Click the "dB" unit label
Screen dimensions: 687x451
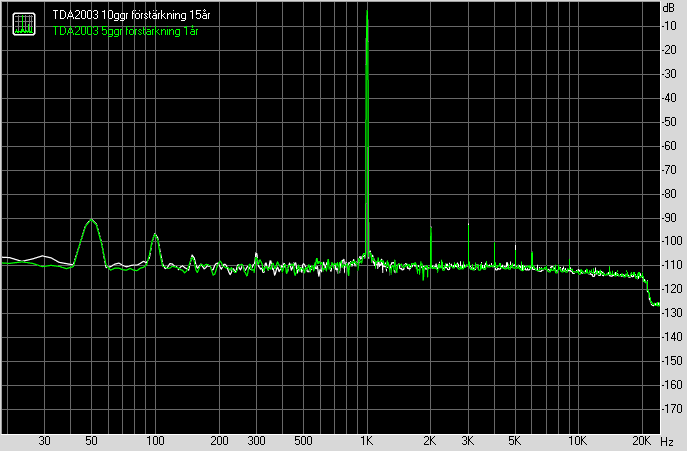click(669, 8)
